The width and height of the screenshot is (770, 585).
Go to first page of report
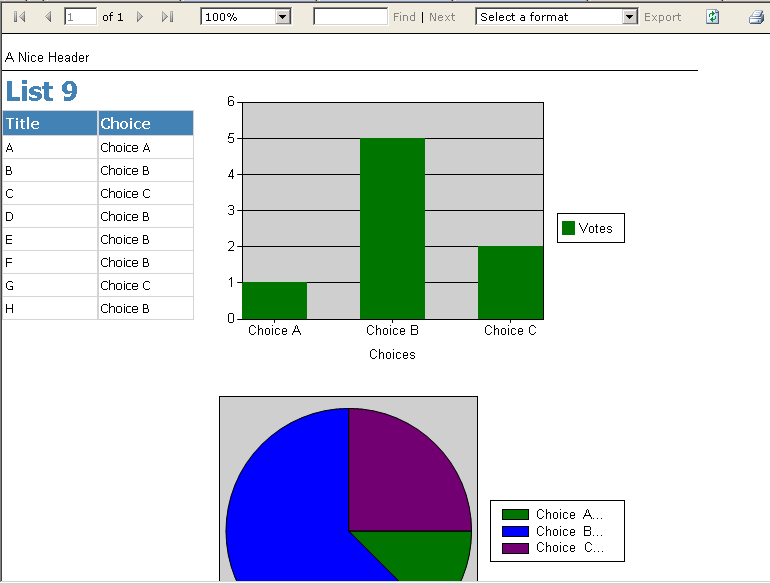tap(20, 17)
